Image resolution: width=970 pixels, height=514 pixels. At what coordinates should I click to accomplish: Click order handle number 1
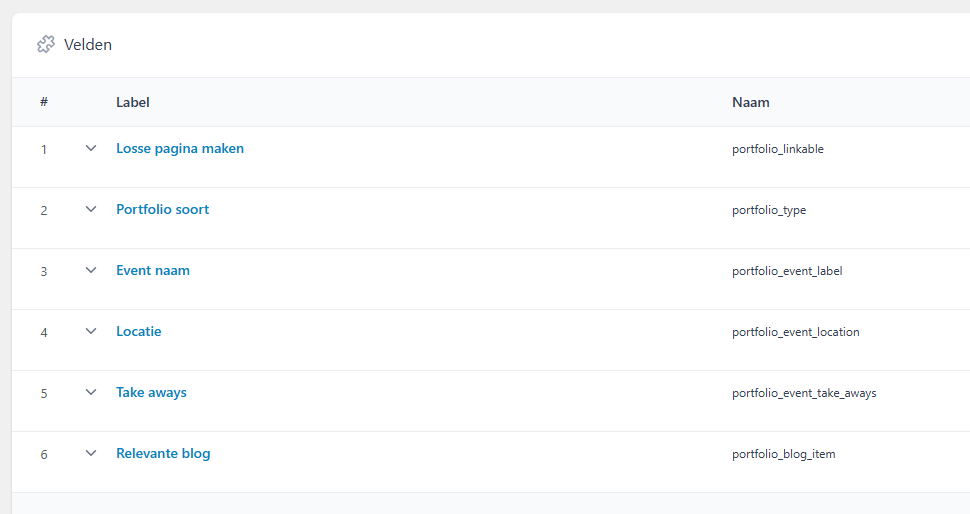tap(44, 150)
